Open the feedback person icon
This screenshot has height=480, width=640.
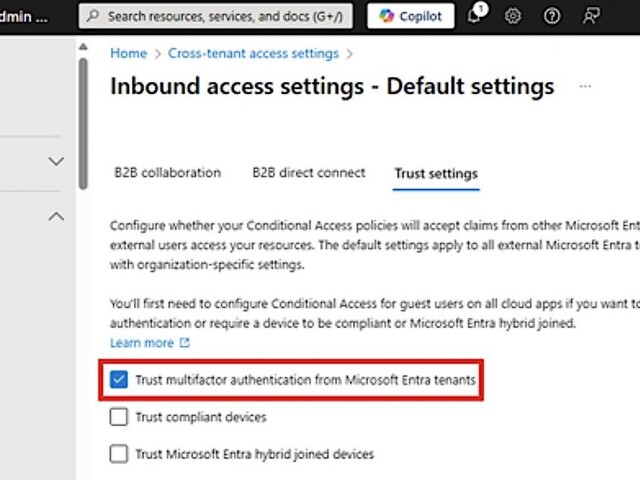pyautogui.click(x=591, y=16)
